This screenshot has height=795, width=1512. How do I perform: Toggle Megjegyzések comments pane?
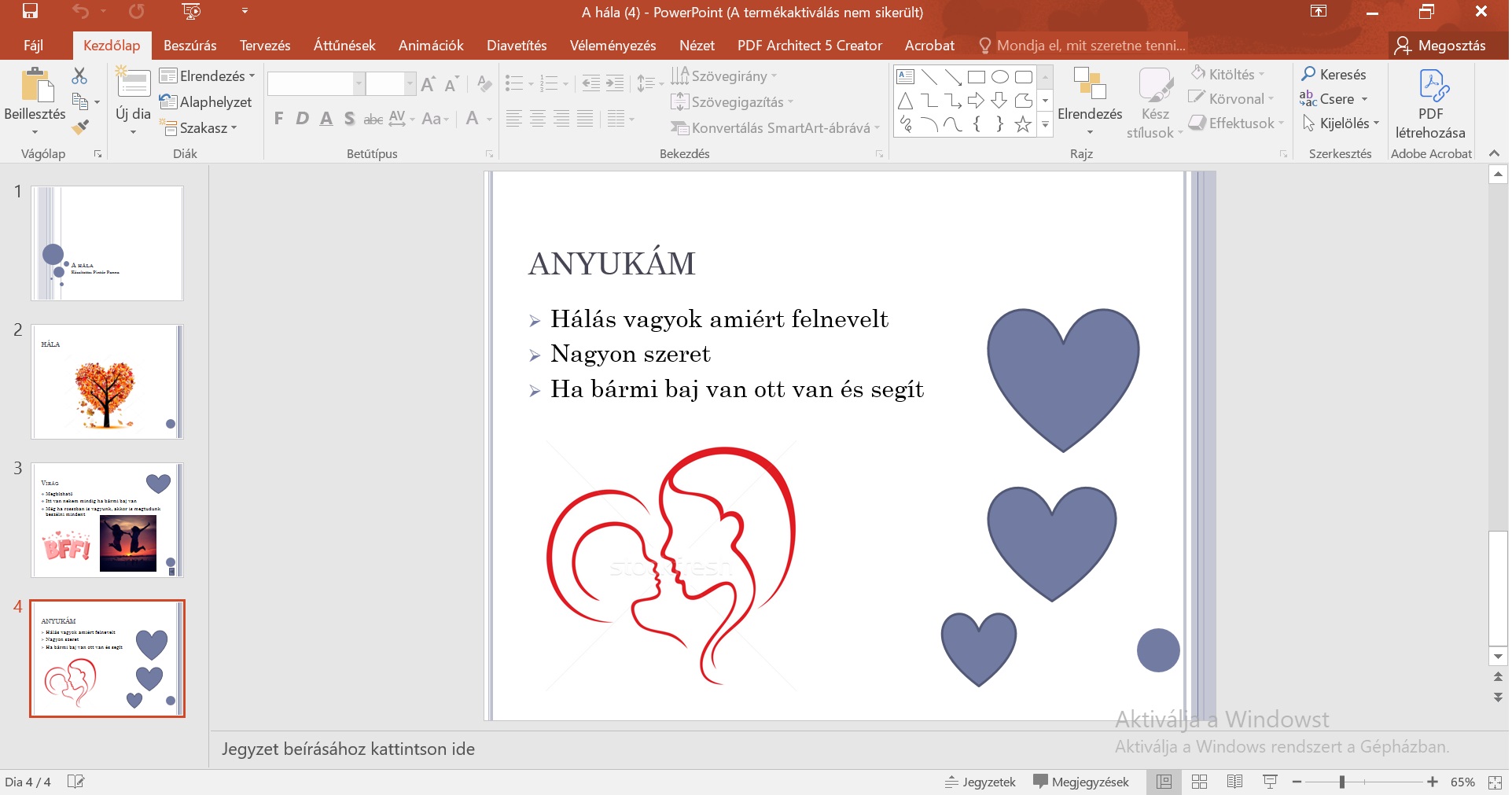coord(1081,782)
